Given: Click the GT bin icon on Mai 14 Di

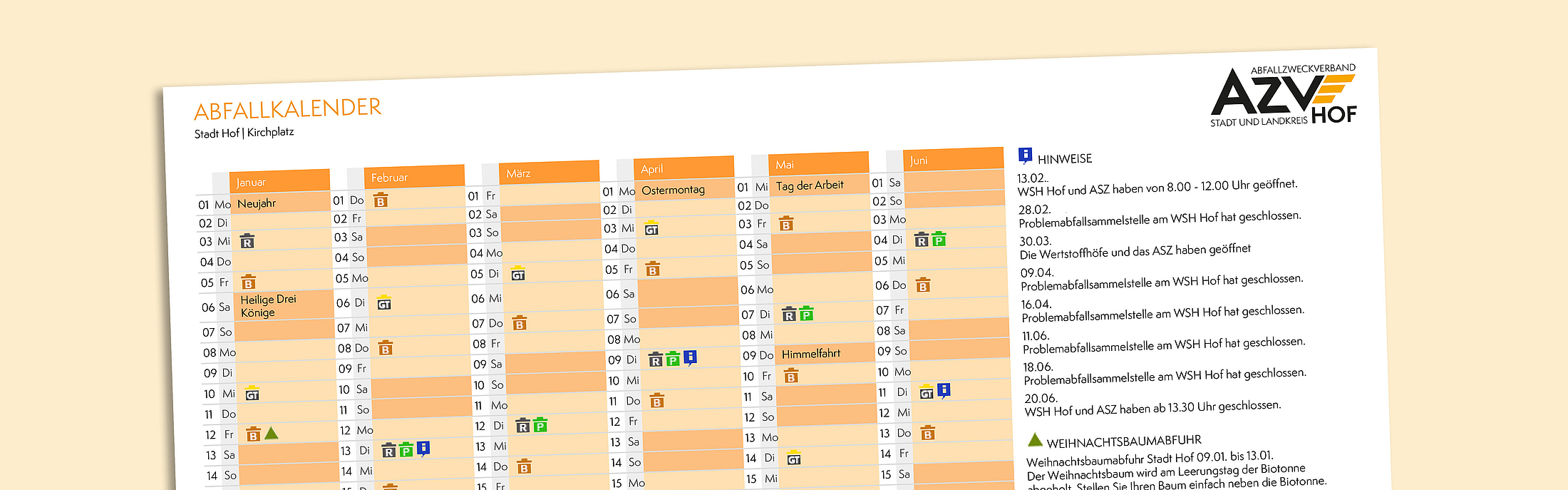Looking at the screenshot, I should (794, 458).
